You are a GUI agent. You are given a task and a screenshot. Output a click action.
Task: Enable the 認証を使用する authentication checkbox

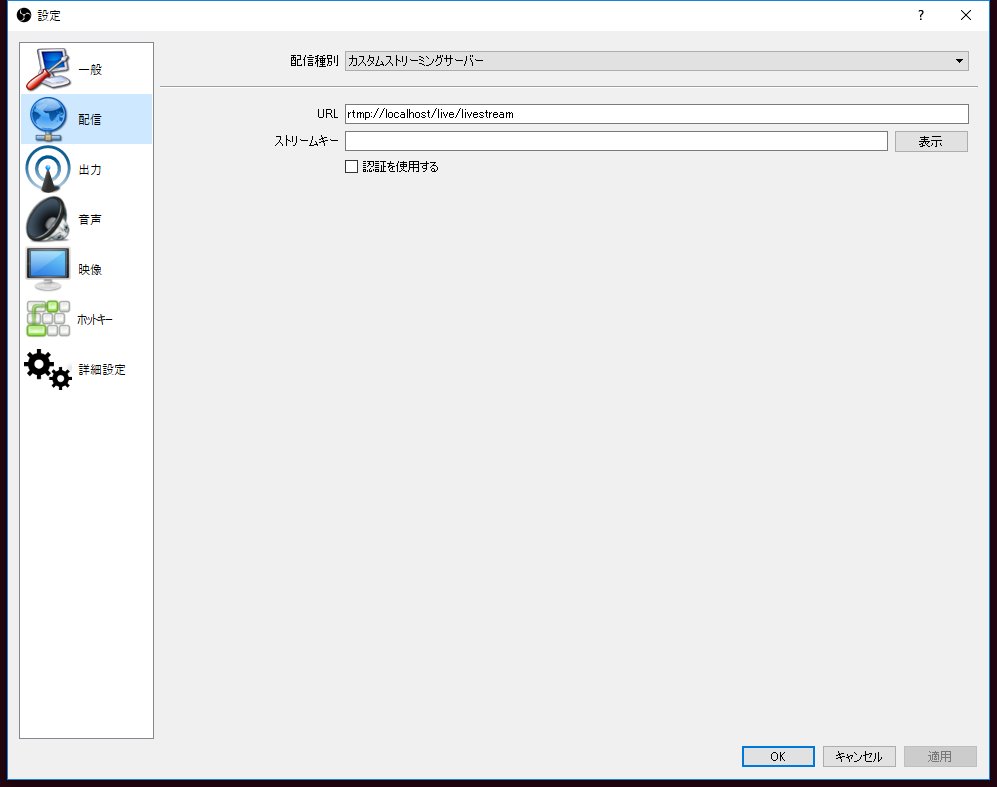click(x=351, y=166)
